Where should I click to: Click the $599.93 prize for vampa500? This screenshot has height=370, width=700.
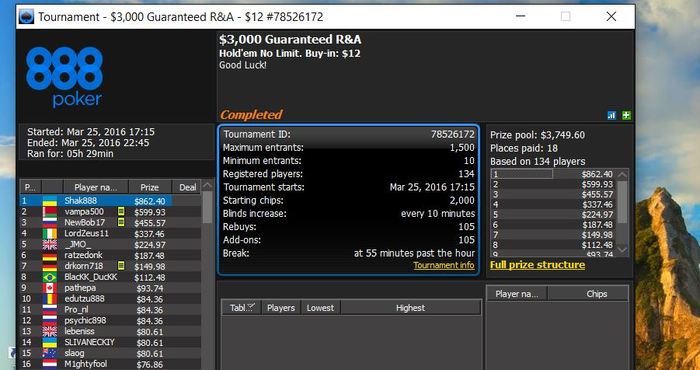coord(150,212)
